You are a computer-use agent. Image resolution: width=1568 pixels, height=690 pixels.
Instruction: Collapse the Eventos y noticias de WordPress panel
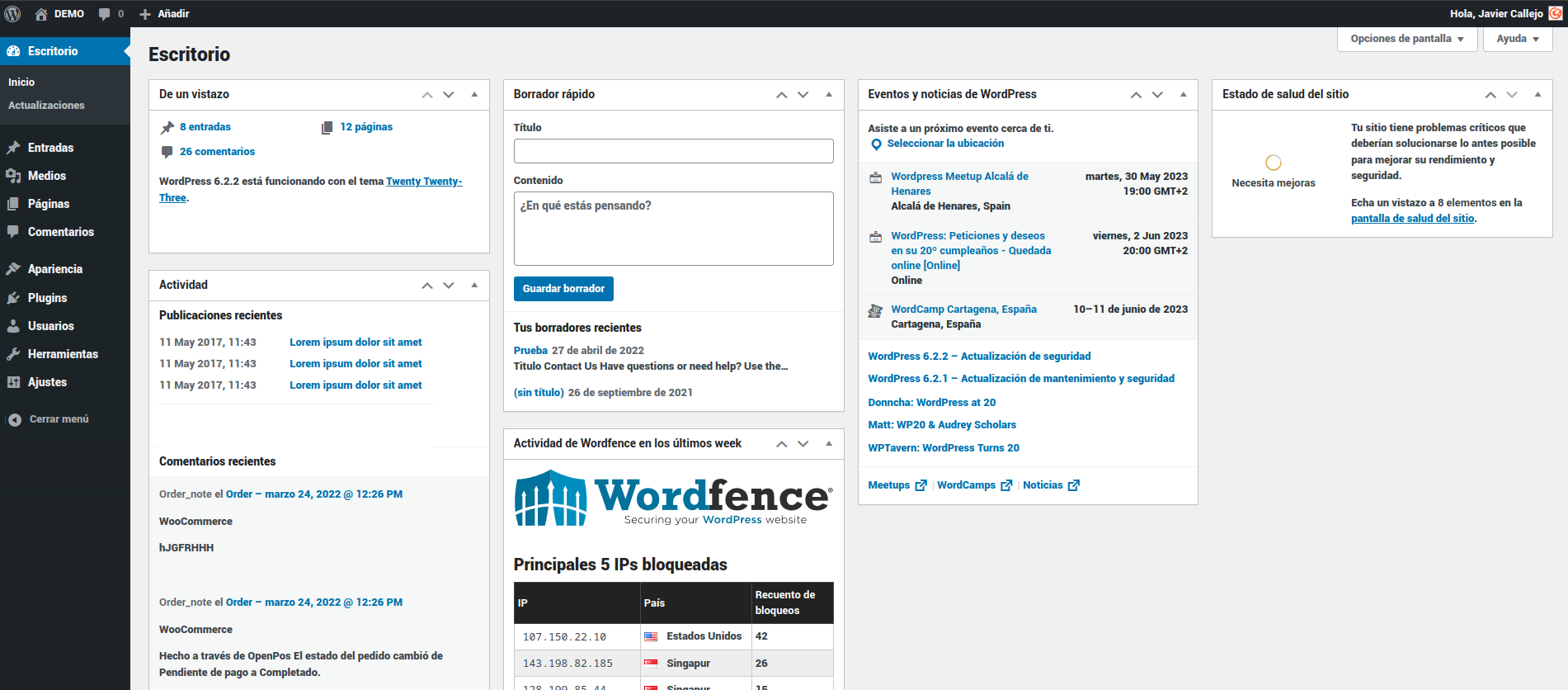pos(1184,95)
